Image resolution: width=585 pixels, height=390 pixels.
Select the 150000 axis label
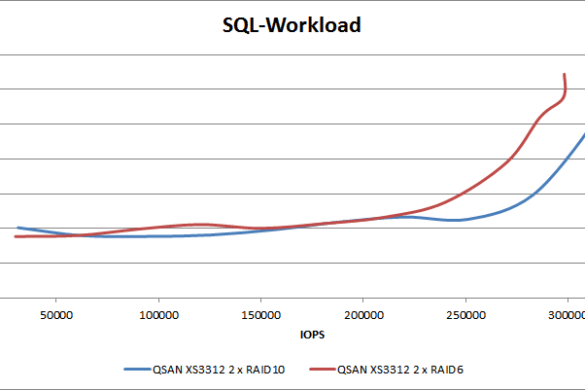(261, 315)
